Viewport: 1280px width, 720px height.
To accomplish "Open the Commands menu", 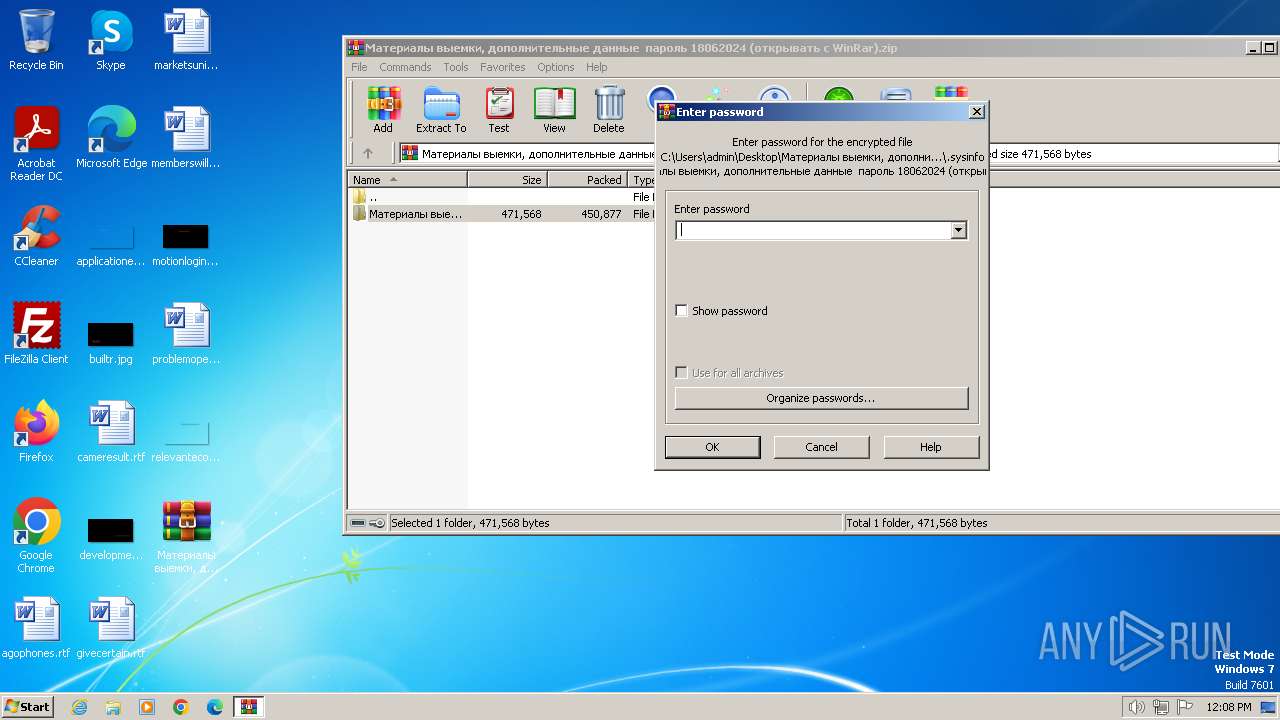I will click(x=405, y=67).
